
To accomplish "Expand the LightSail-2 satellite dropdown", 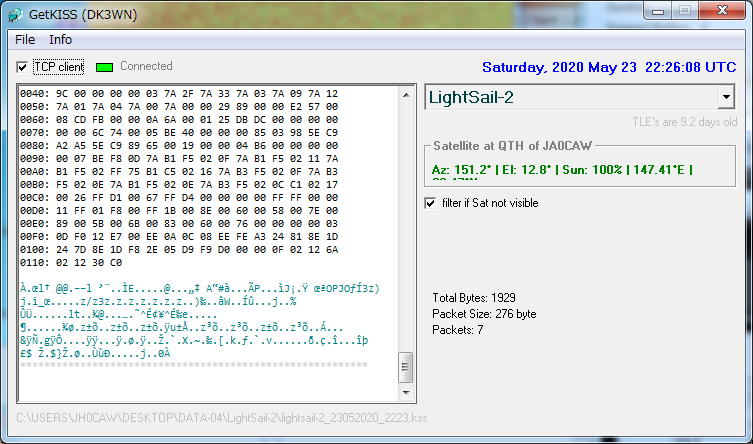I will [x=726, y=97].
